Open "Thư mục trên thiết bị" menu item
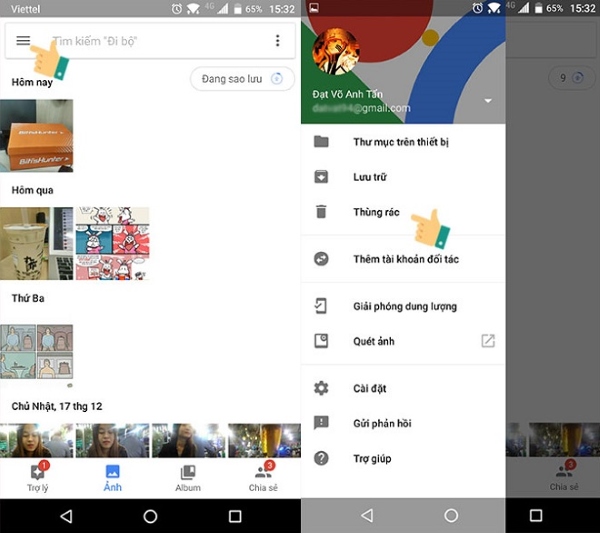 click(x=403, y=142)
